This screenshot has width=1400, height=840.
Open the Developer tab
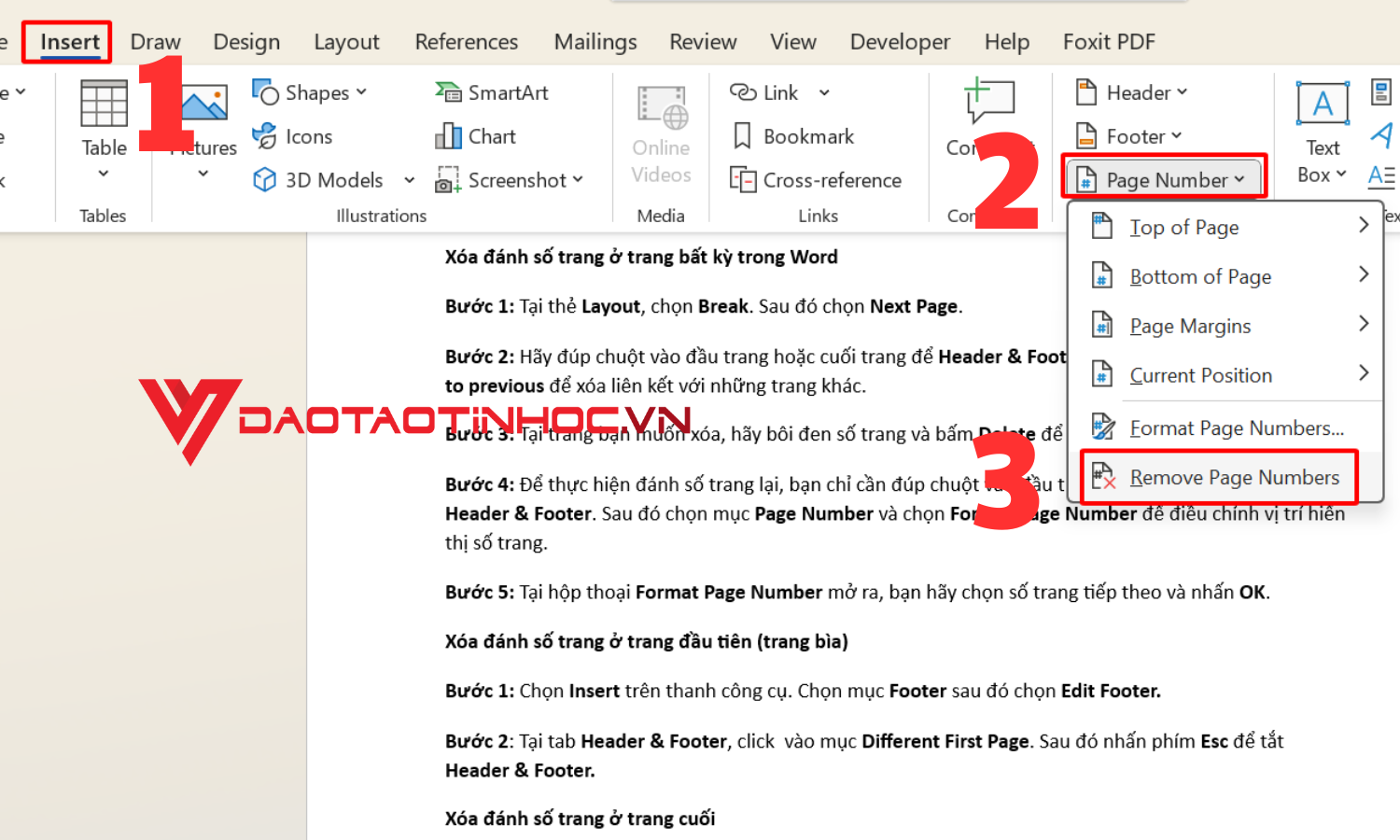coord(900,41)
